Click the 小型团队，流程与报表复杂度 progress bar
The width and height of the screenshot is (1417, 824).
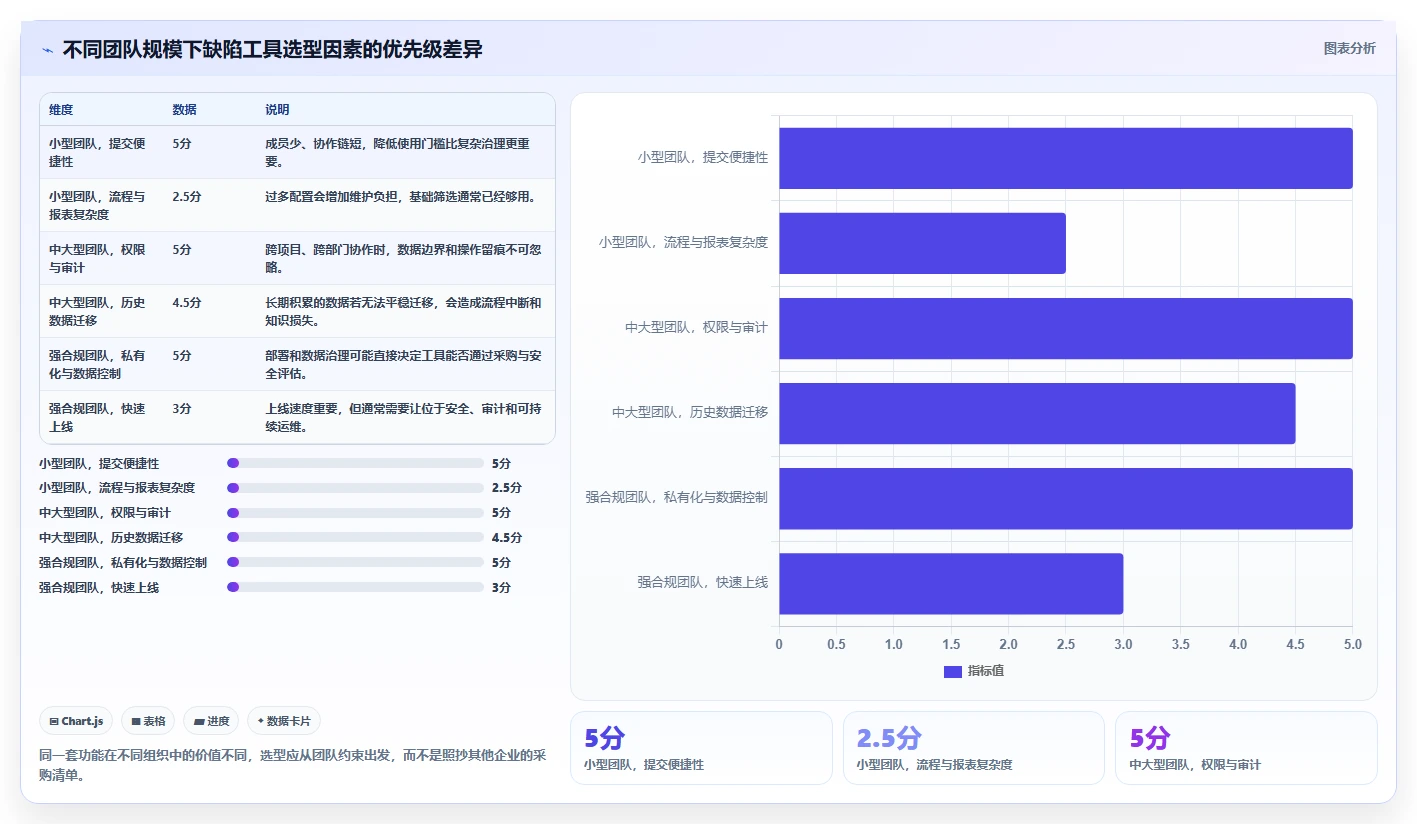pos(355,488)
